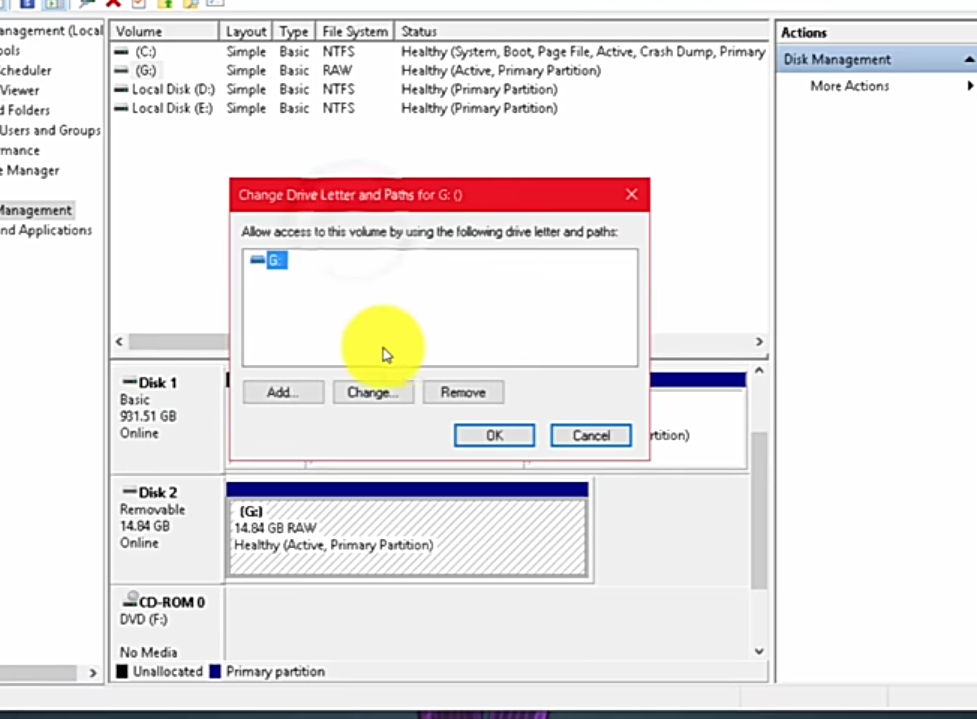Click the Primary partition blue legend swatch
This screenshot has width=977, height=719.
[x=216, y=672]
